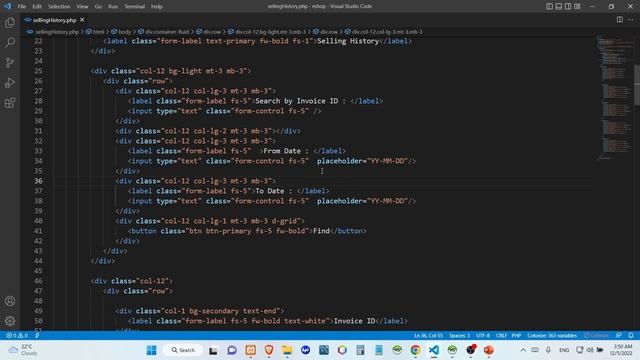Open the Windows Start menu

[151, 350]
